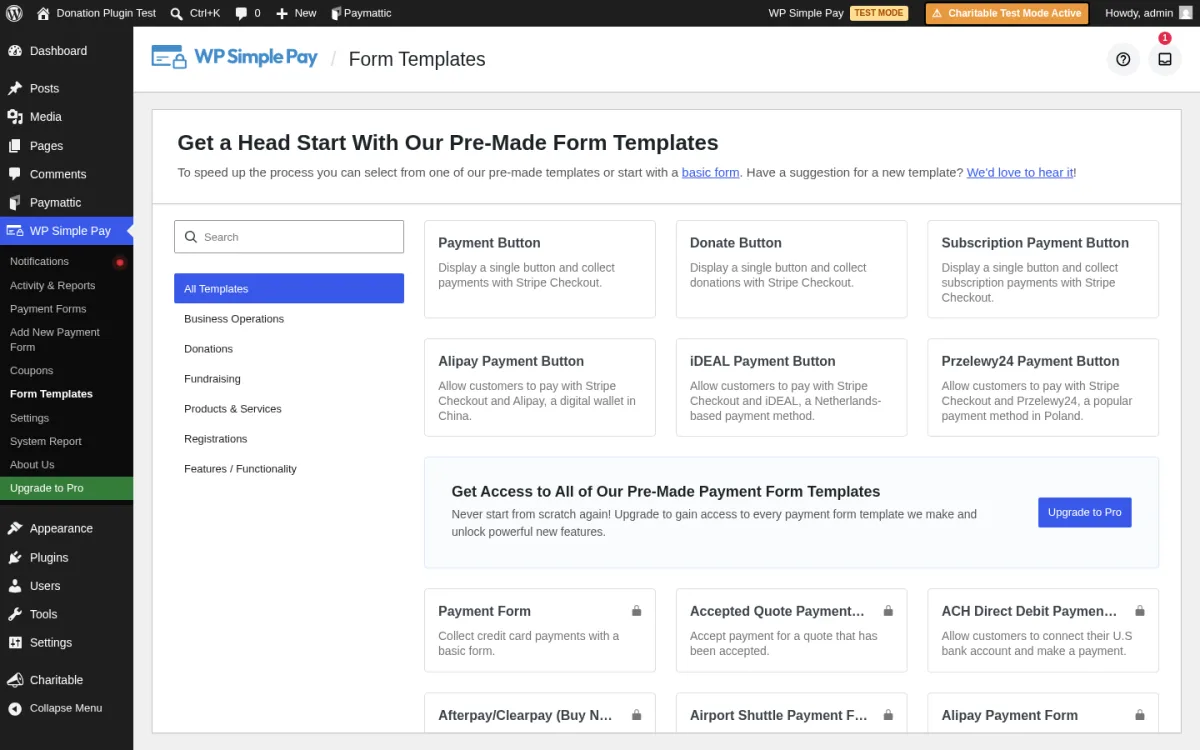The image size is (1200, 750).
Task: Click the + New admin bar item
Action: pos(296,13)
